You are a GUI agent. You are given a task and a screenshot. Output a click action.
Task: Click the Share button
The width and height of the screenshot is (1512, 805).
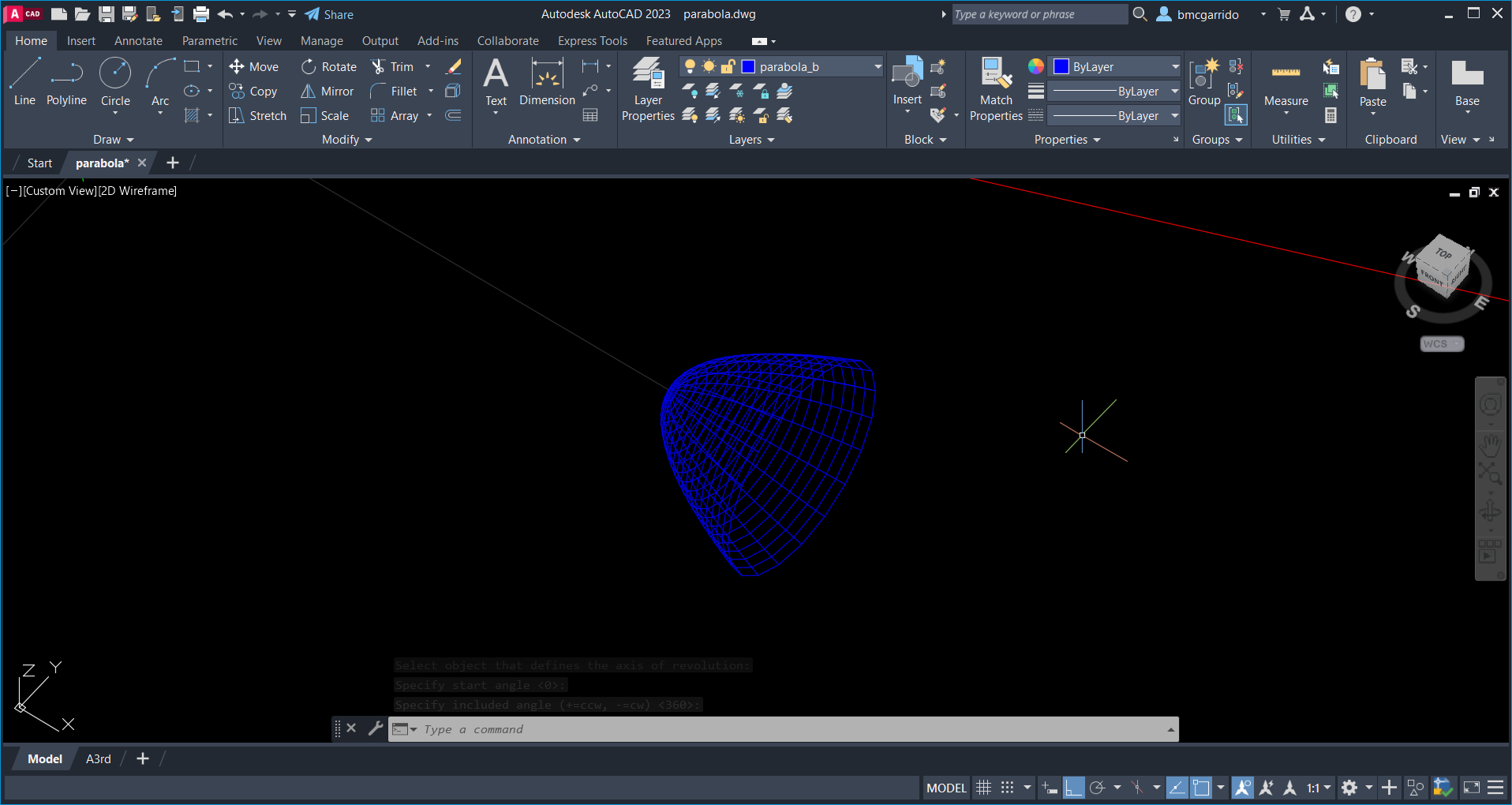pyautogui.click(x=329, y=14)
